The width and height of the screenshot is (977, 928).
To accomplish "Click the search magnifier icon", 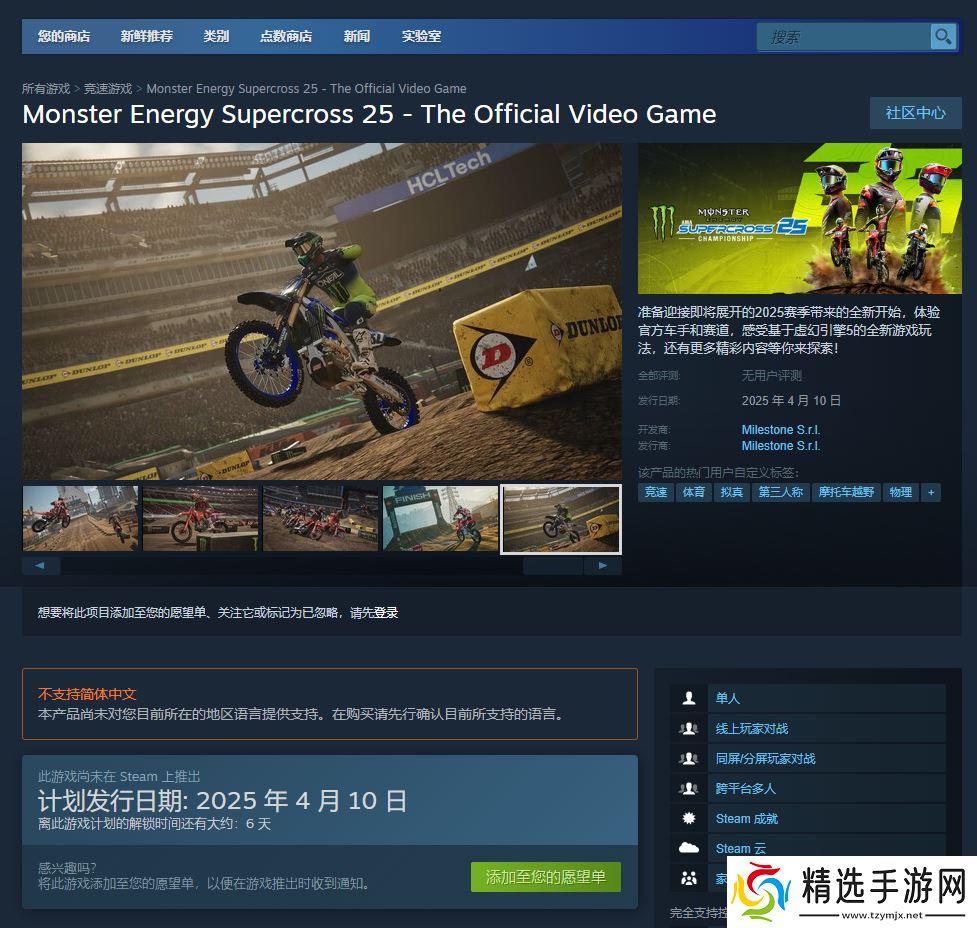I will 942,37.
